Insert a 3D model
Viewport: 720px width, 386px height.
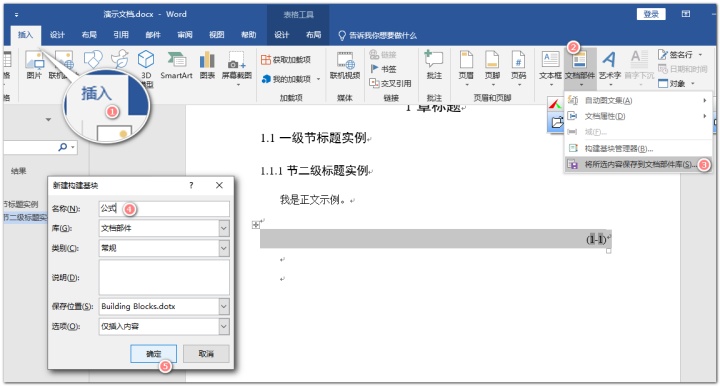coord(146,69)
